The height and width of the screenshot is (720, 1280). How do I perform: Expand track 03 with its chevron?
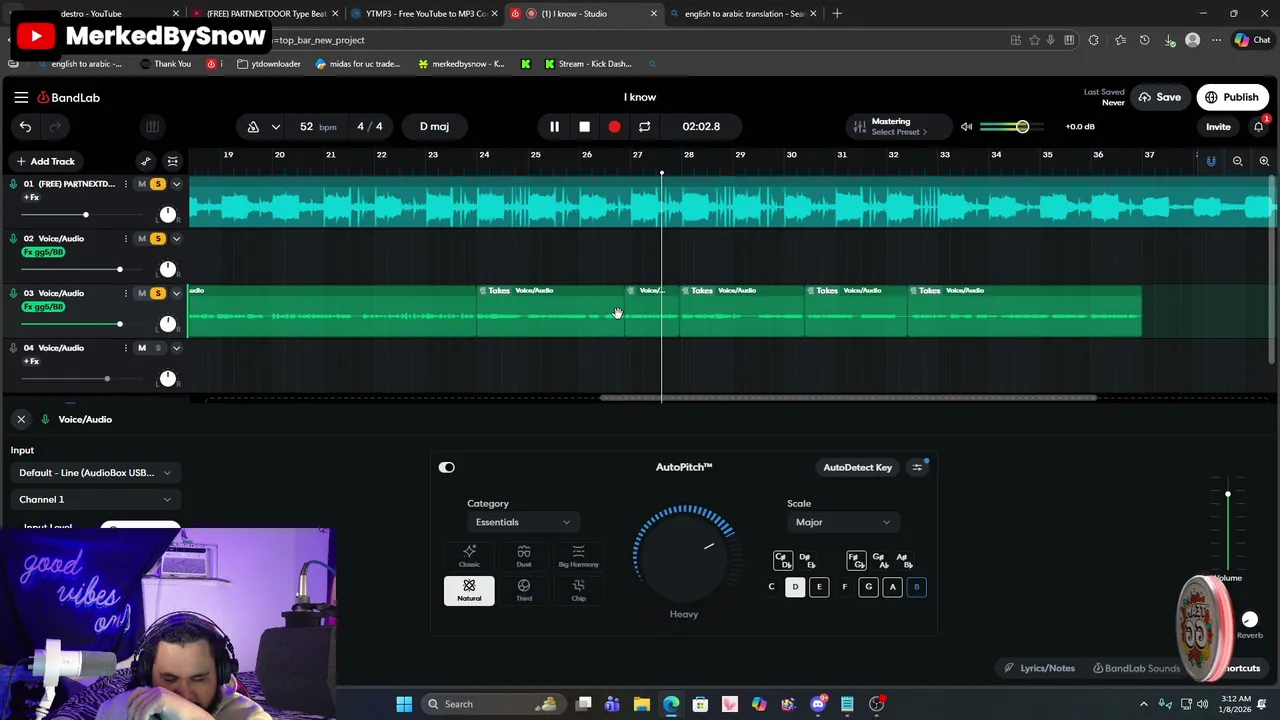[x=176, y=293]
